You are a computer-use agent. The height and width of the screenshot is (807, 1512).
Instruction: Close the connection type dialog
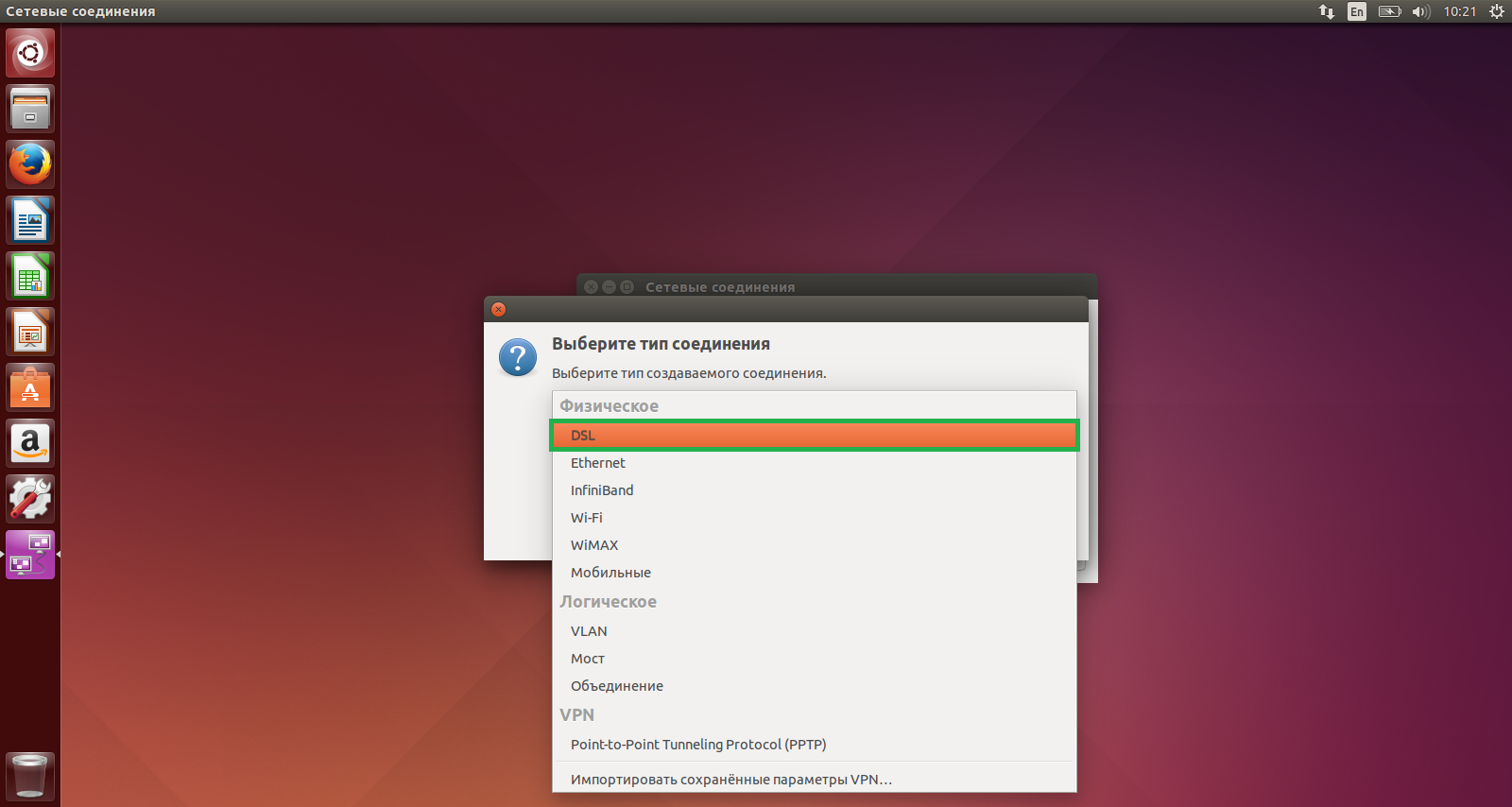pyautogui.click(x=499, y=309)
